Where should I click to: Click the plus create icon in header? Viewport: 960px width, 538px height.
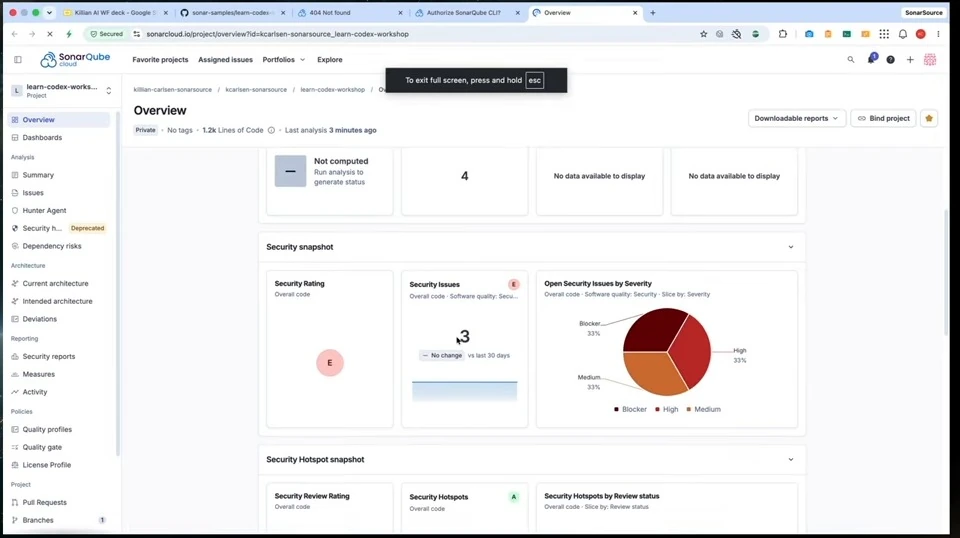pos(910,59)
